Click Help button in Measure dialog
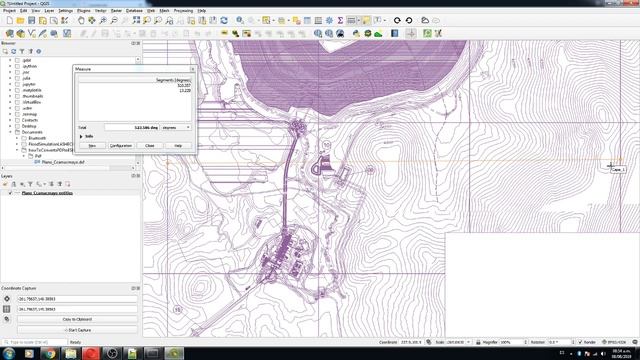 coord(178,146)
